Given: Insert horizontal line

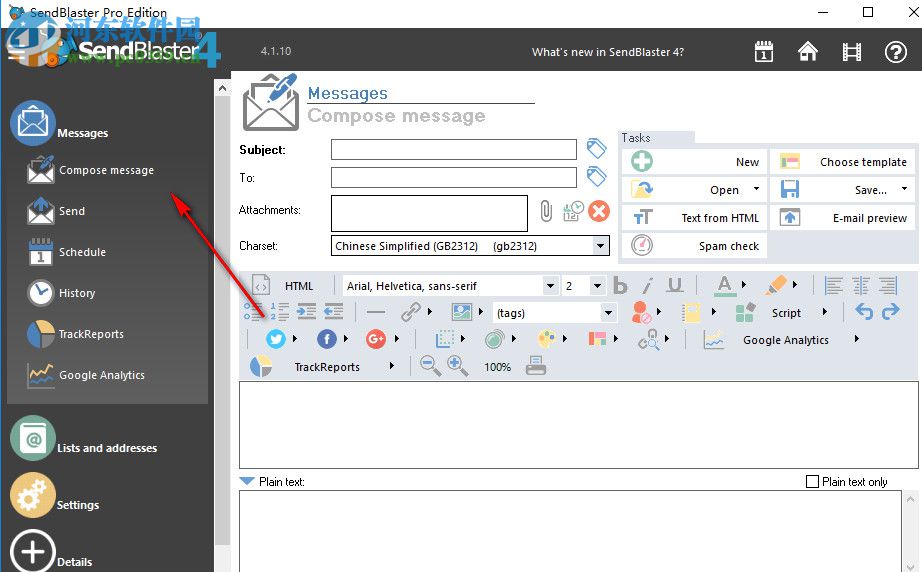Looking at the screenshot, I should click(375, 312).
